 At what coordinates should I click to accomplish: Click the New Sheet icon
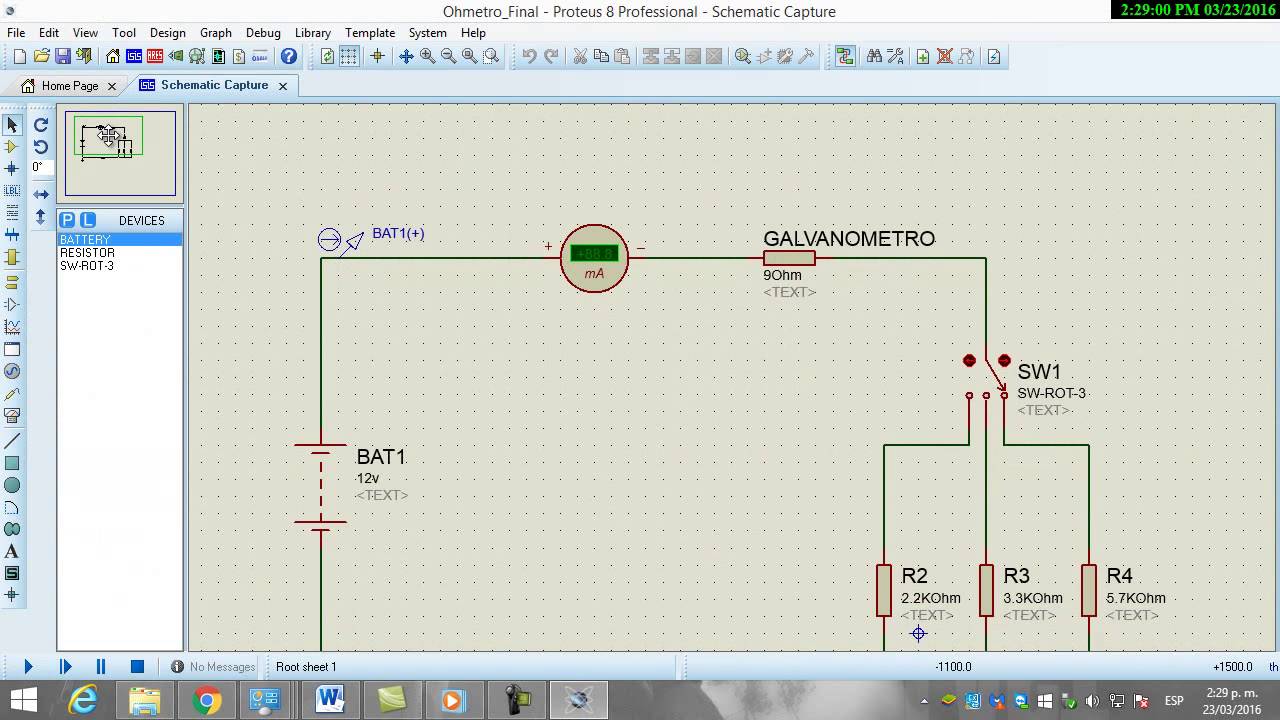point(923,56)
